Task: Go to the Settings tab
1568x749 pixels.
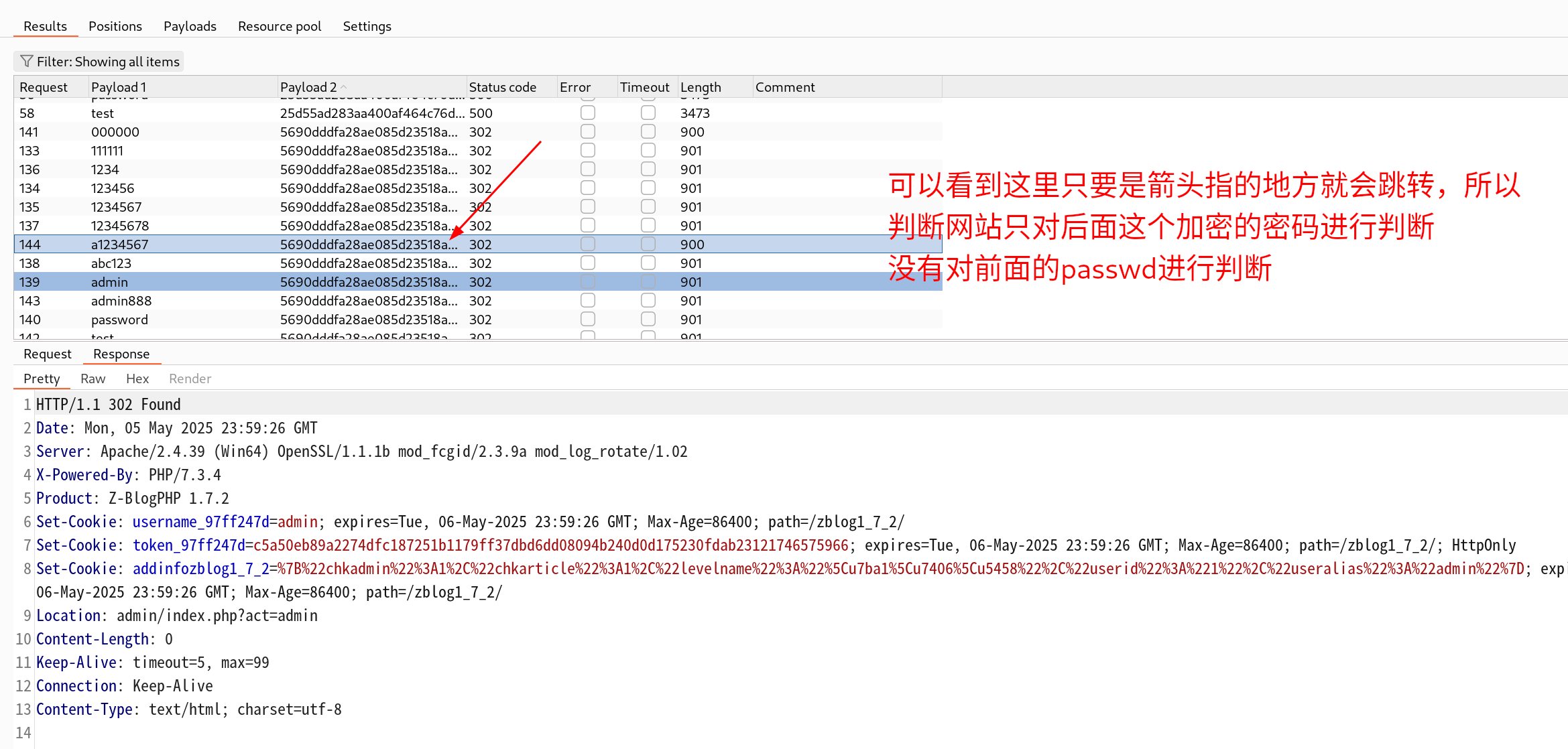Action: [367, 26]
